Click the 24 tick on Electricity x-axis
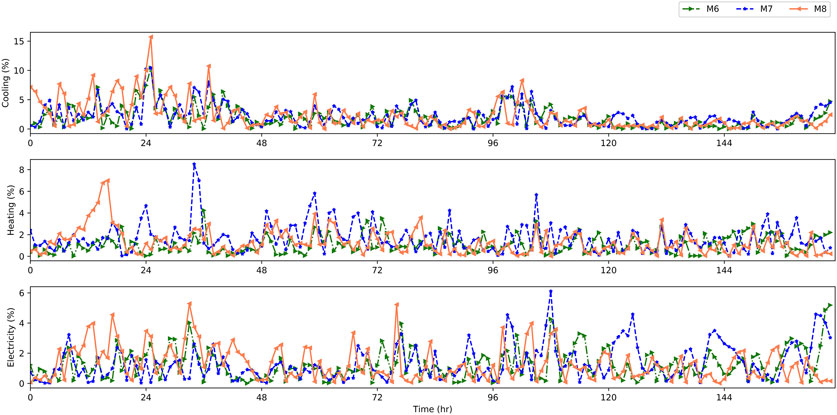The height and width of the screenshot is (415, 837). pos(146,397)
